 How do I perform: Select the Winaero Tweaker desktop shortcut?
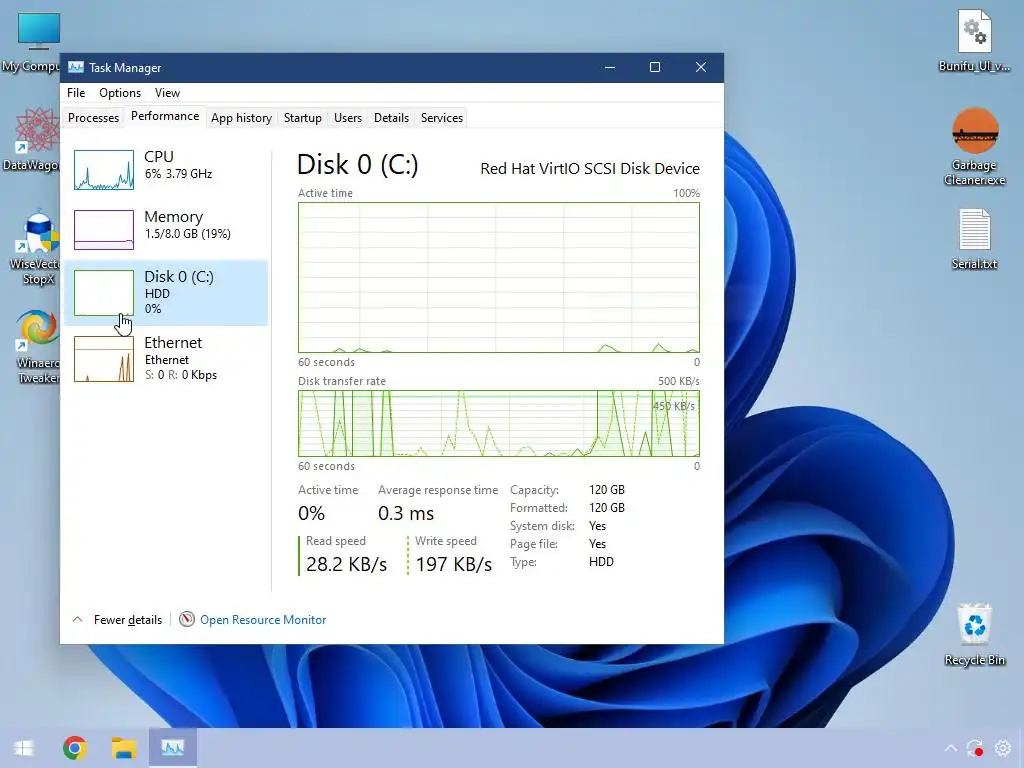tap(36, 347)
